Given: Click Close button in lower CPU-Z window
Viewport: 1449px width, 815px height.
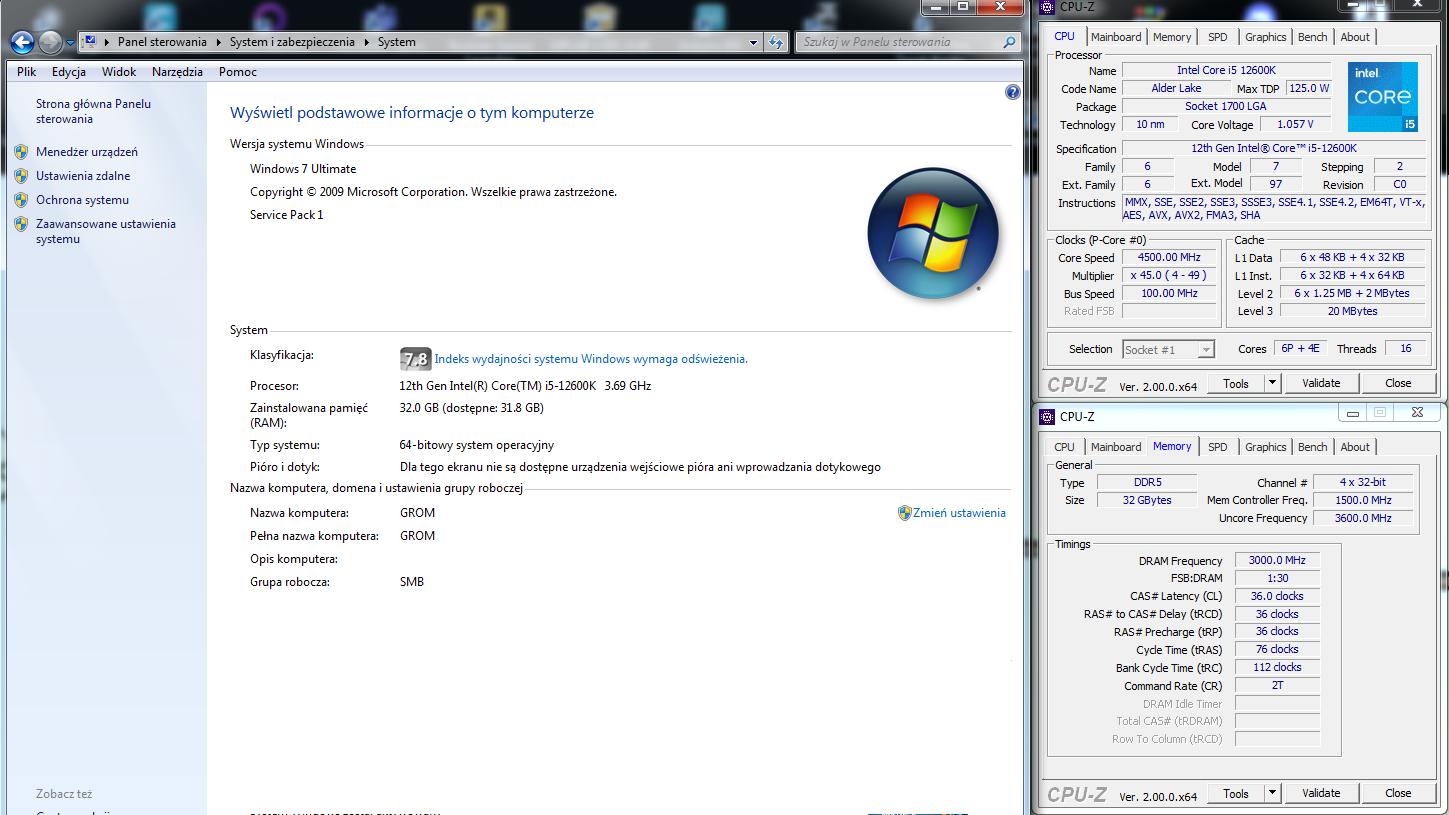Looking at the screenshot, I should pos(1398,793).
